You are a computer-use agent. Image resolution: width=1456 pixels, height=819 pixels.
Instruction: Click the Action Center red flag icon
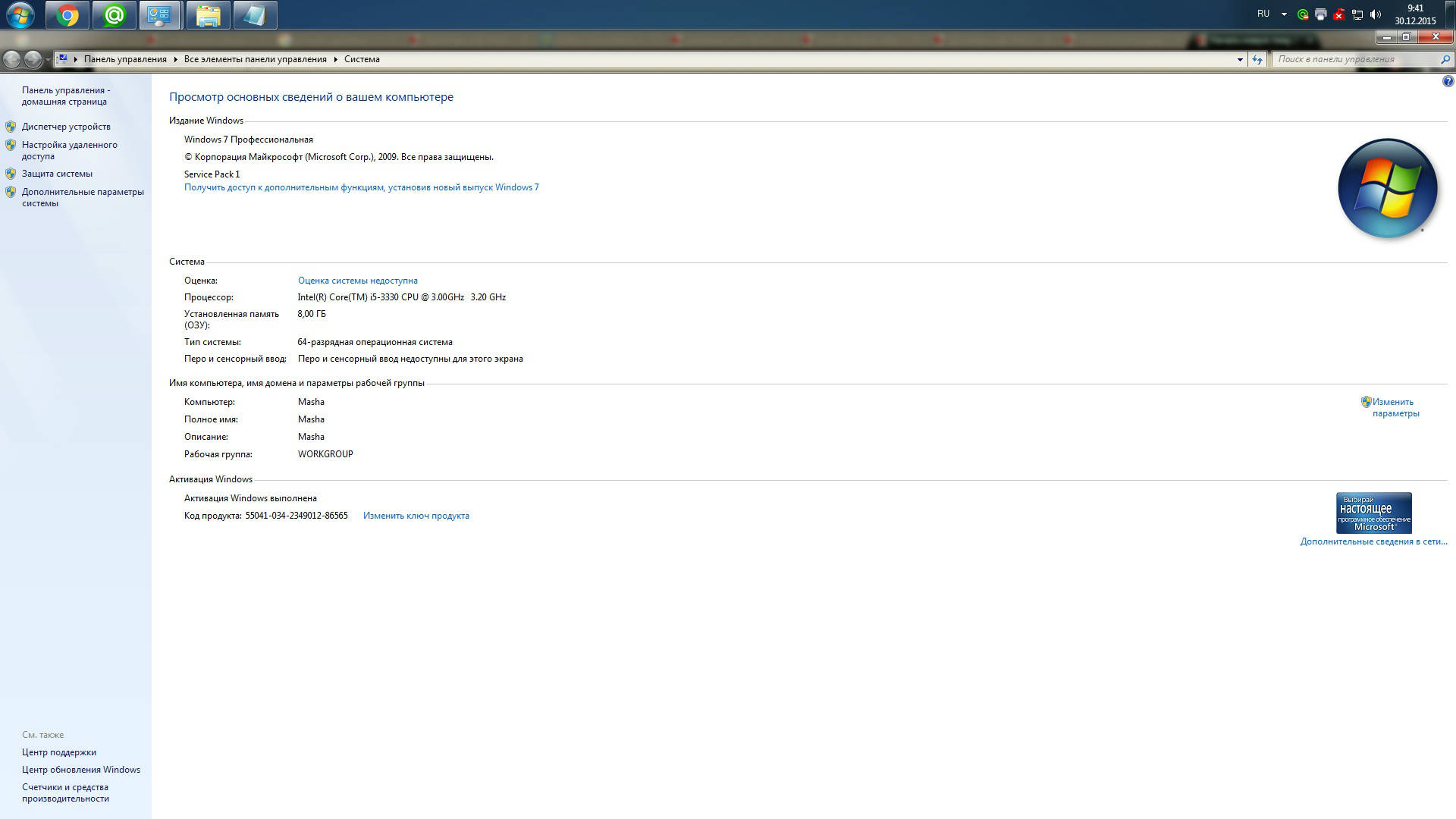tap(1339, 14)
